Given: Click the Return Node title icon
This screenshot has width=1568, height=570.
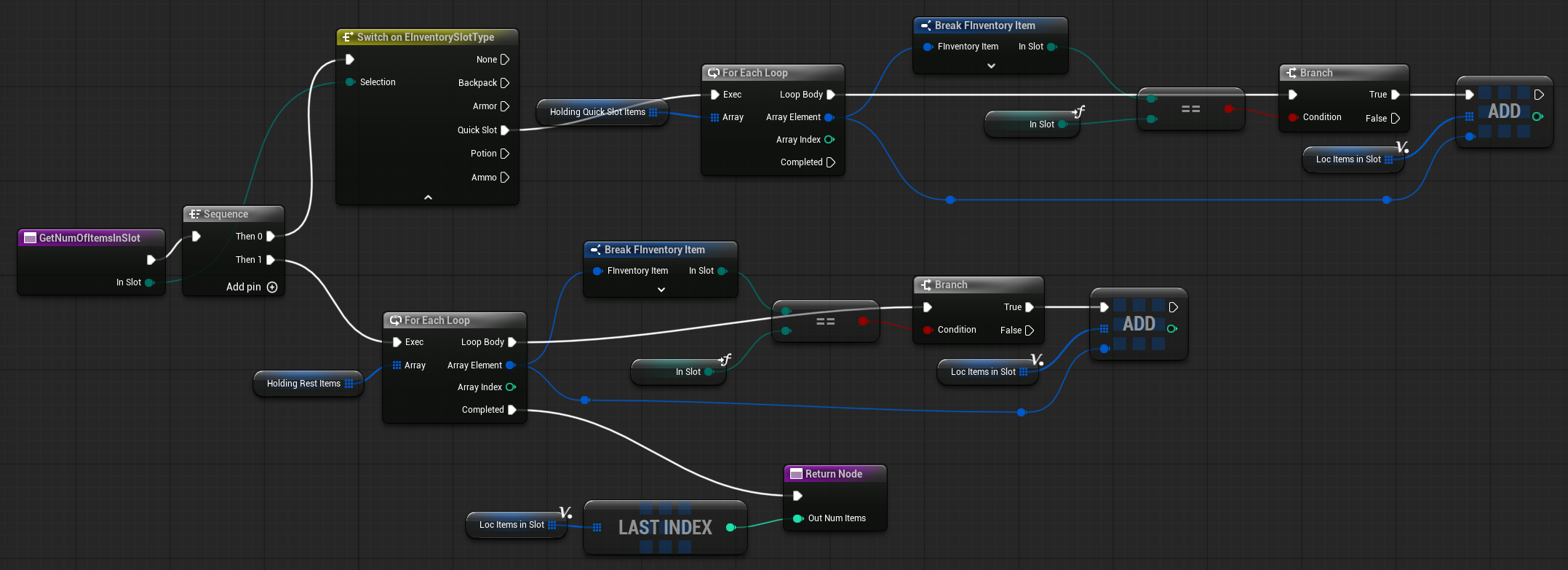Looking at the screenshot, I should tap(796, 474).
